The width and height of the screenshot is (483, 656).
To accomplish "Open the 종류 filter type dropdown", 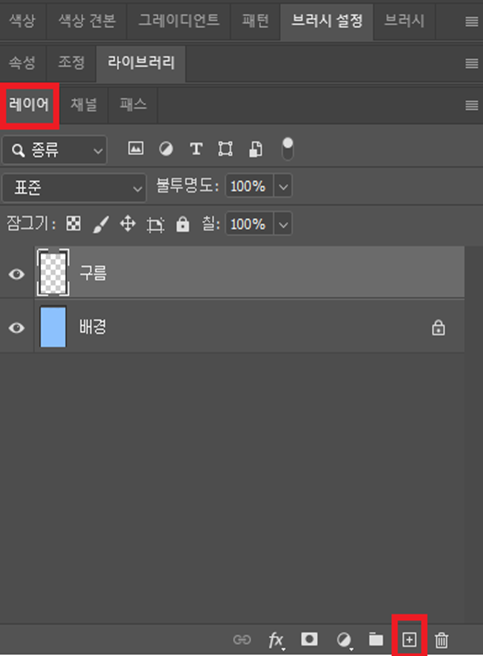I will click(x=54, y=150).
